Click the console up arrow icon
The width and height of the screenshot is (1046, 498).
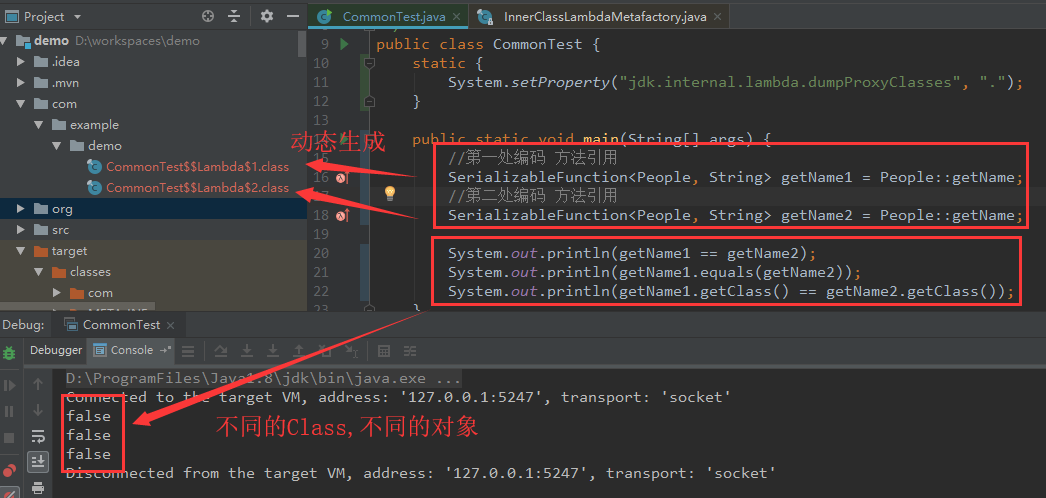coord(38,384)
